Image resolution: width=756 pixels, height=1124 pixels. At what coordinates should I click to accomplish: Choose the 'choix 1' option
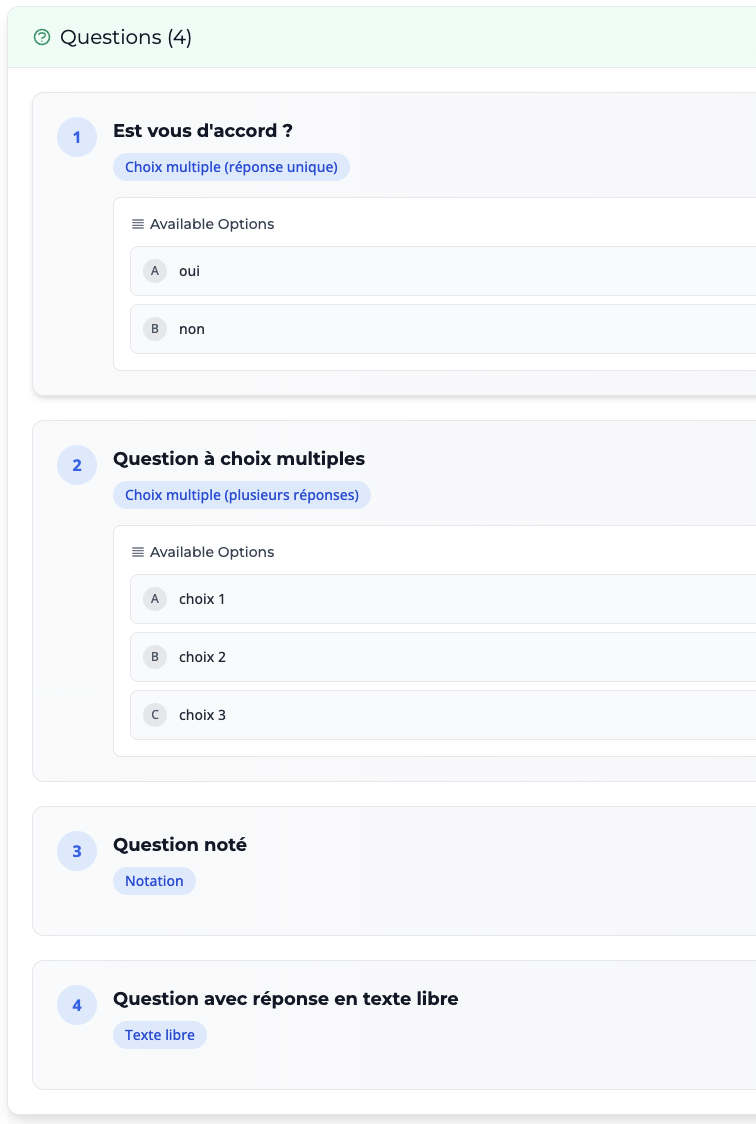[x=201, y=599]
